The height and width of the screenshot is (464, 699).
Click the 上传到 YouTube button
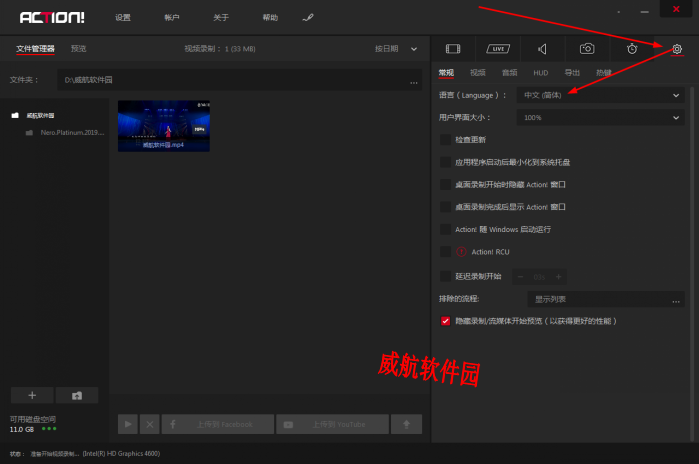pos(330,424)
